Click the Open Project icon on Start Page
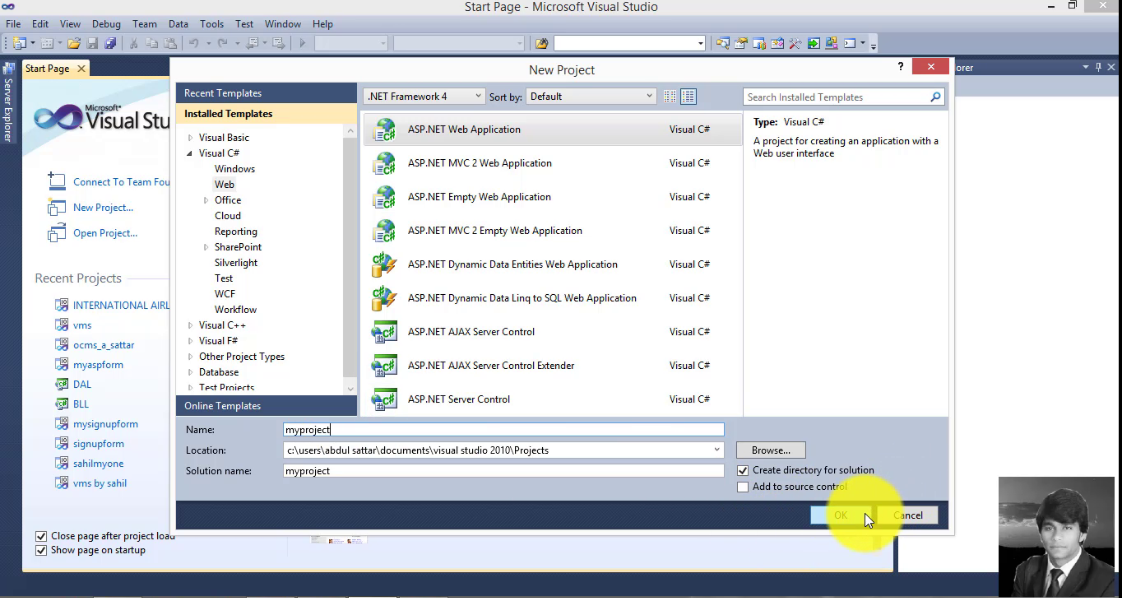Image resolution: width=1122 pixels, height=598 pixels. pyautogui.click(x=57, y=233)
